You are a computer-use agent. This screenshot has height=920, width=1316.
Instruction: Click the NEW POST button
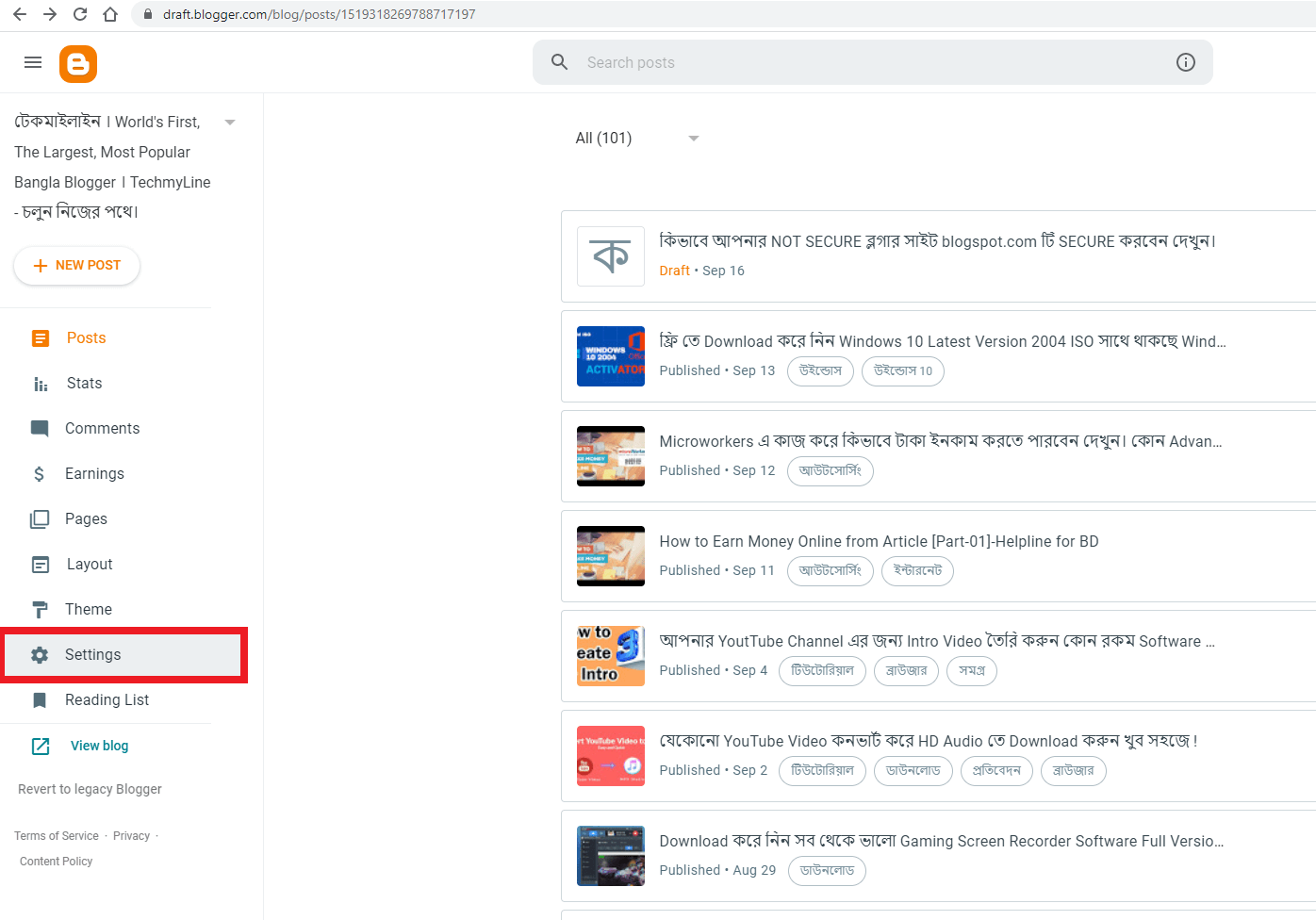[x=76, y=265]
